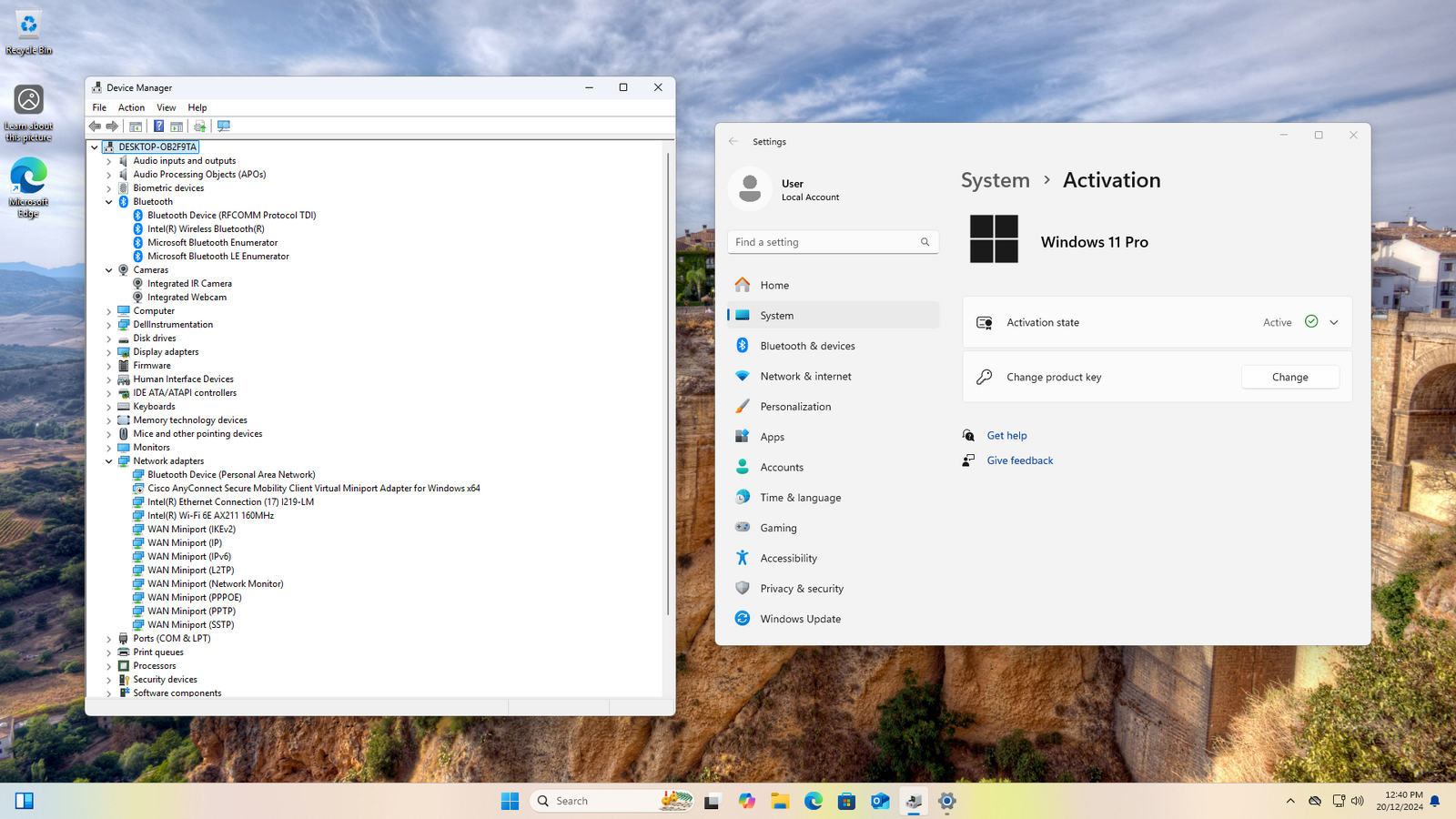Select Cisco AnyConnect Virtual Miniport Adapter

(314, 489)
